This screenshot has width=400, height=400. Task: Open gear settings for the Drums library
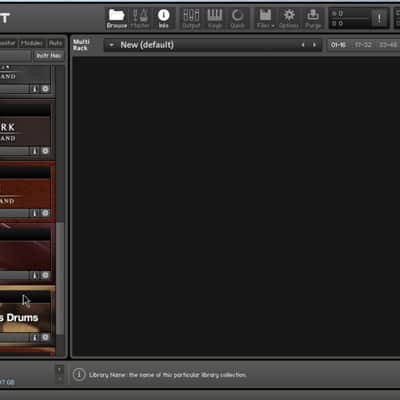pyautogui.click(x=45, y=337)
